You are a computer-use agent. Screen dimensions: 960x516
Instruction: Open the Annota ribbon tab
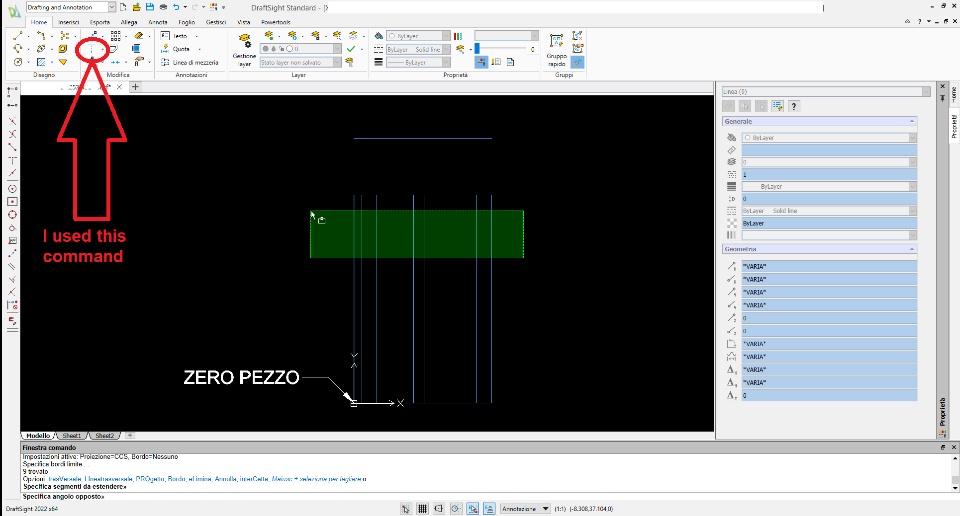(x=157, y=22)
